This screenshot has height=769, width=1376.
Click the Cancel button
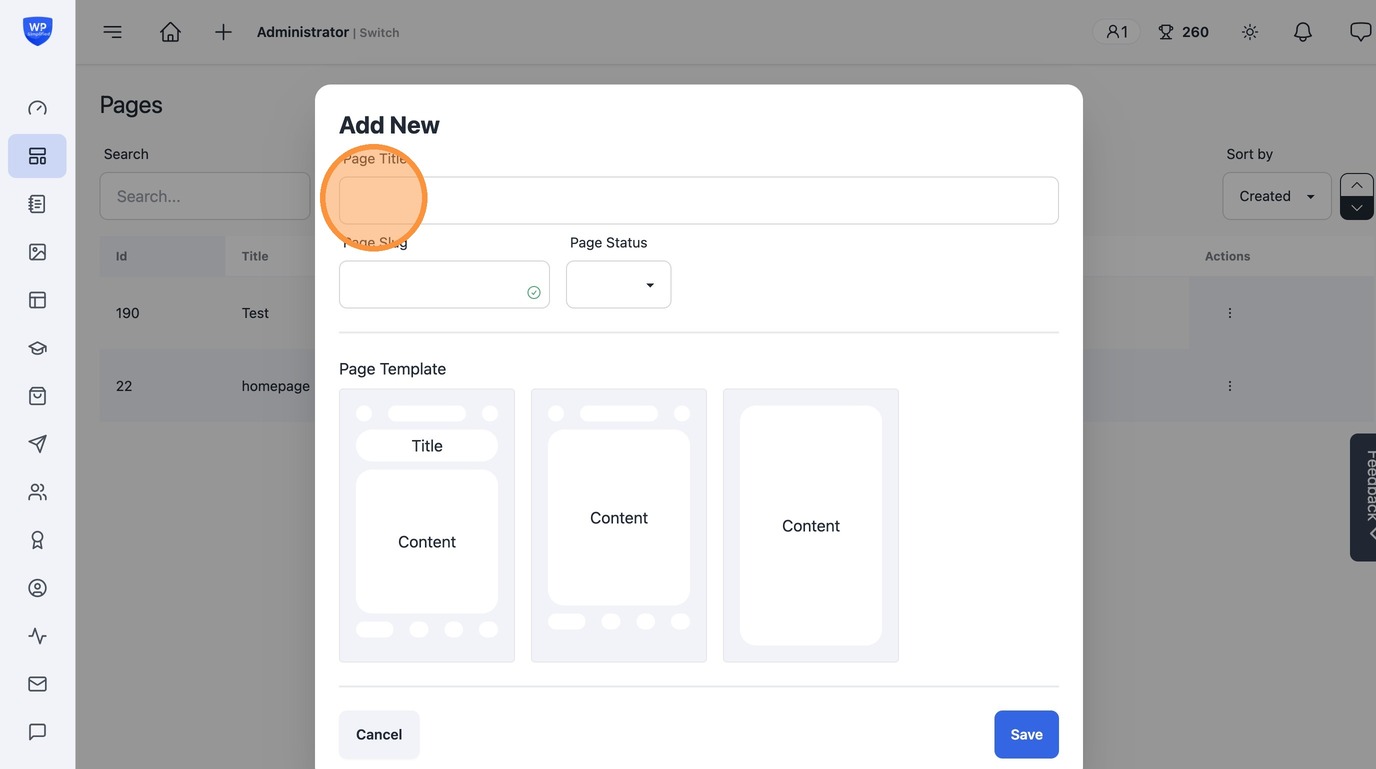click(x=379, y=734)
